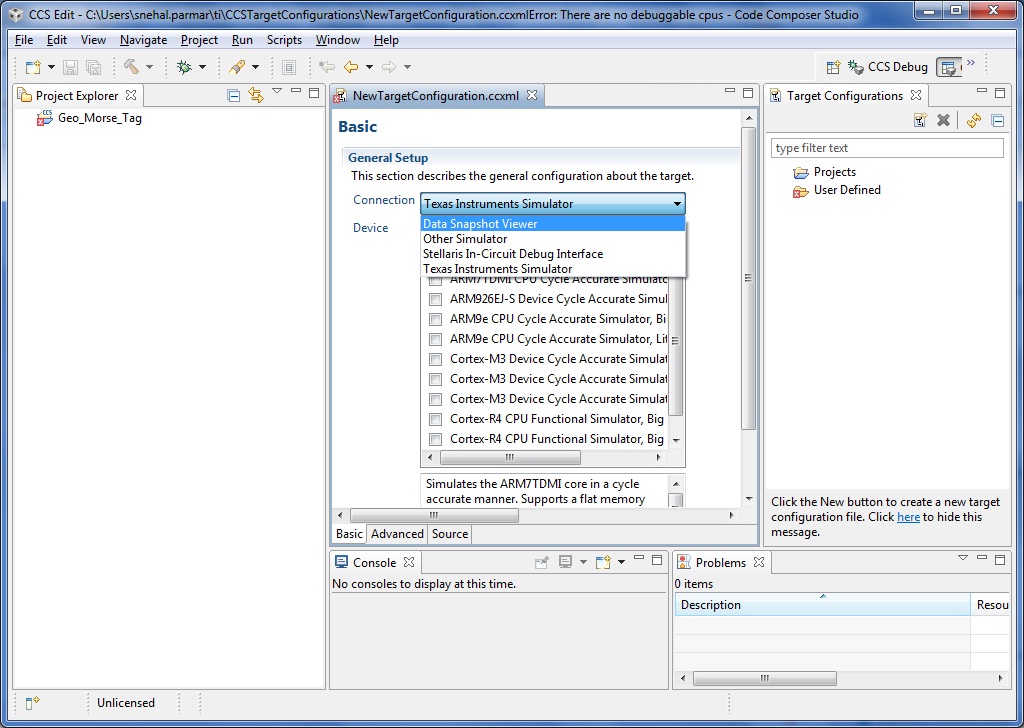Open the Back history dropdown arrow
Image resolution: width=1024 pixels, height=728 pixels.
click(369, 67)
